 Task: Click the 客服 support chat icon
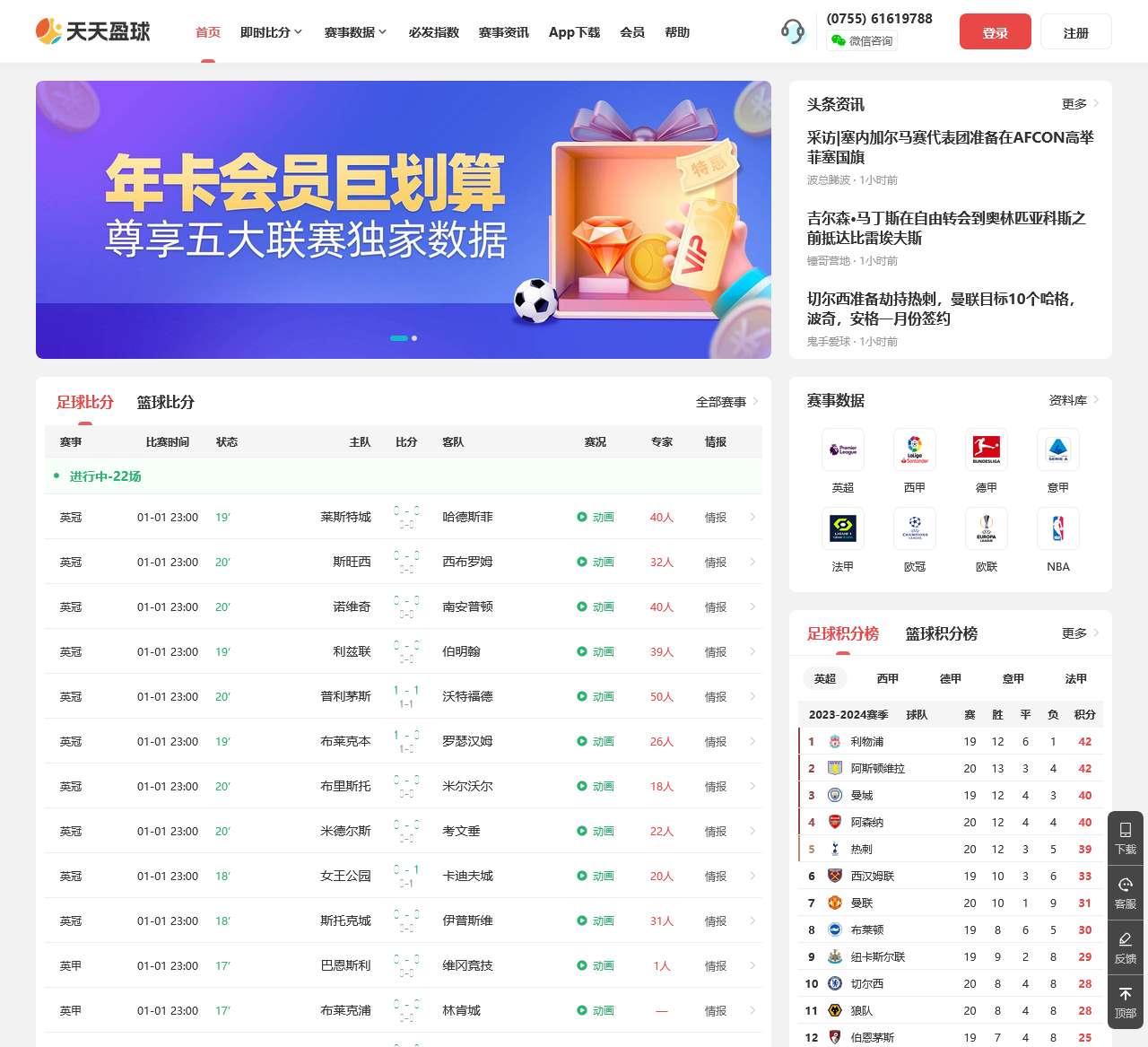[x=1126, y=885]
